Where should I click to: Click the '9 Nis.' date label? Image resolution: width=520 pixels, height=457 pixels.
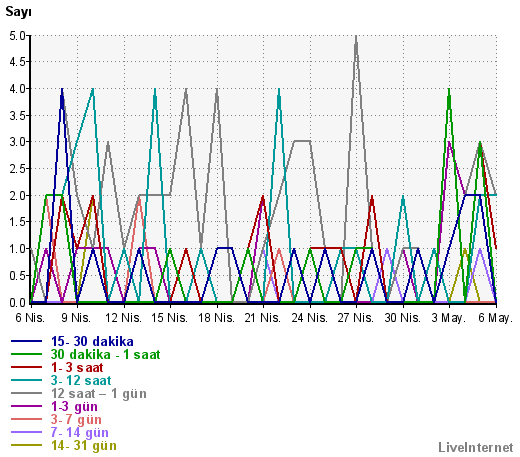[x=76, y=318]
